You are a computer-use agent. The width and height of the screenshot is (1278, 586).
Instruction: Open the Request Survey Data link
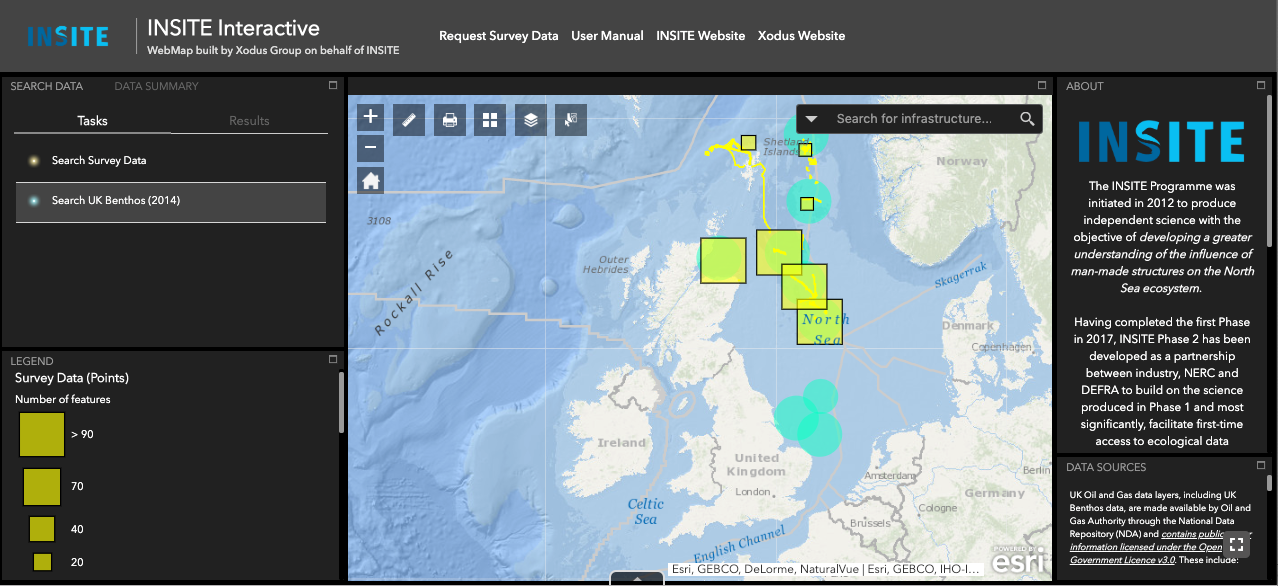tap(499, 36)
